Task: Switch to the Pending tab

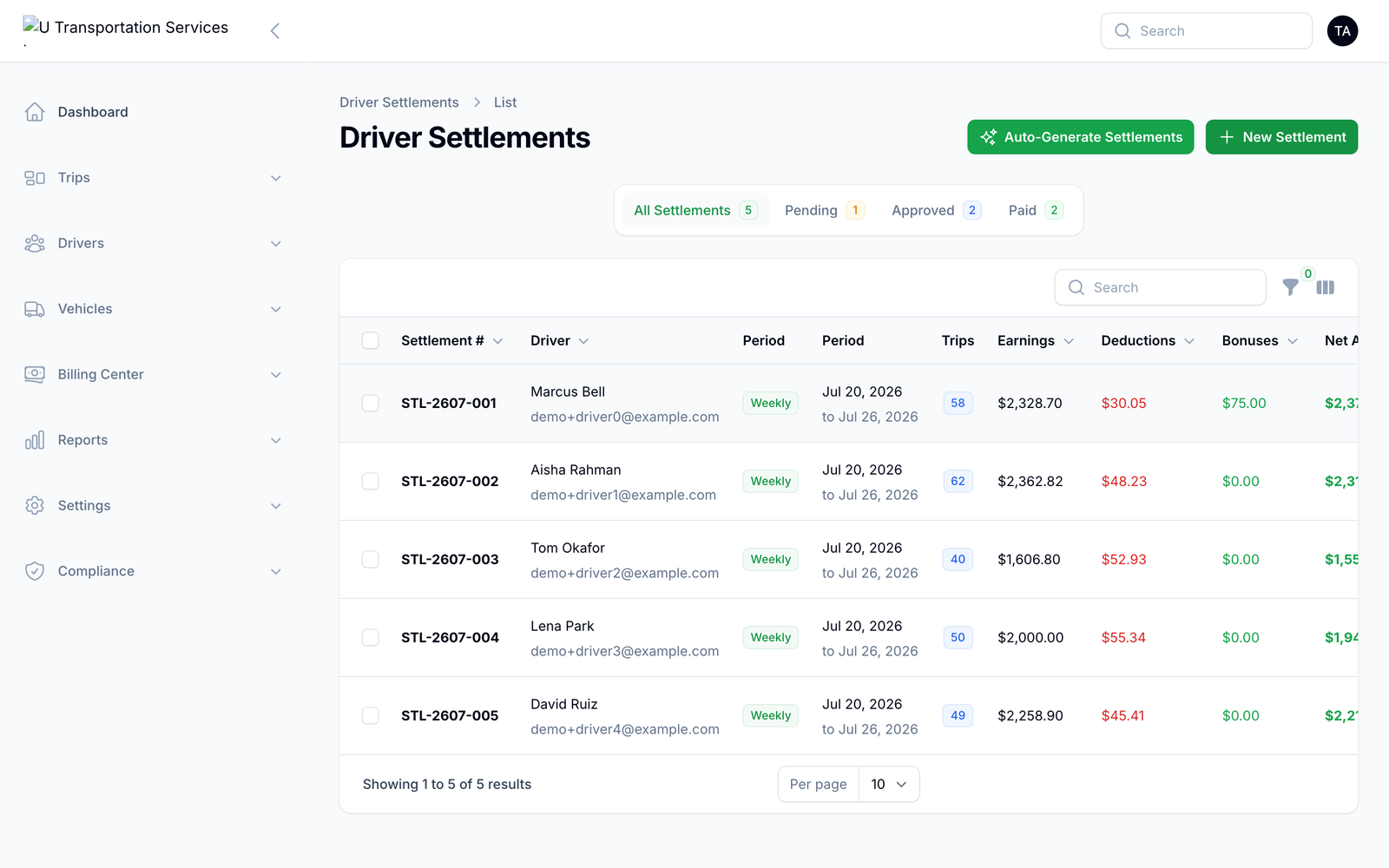Action: pyautogui.click(x=824, y=210)
